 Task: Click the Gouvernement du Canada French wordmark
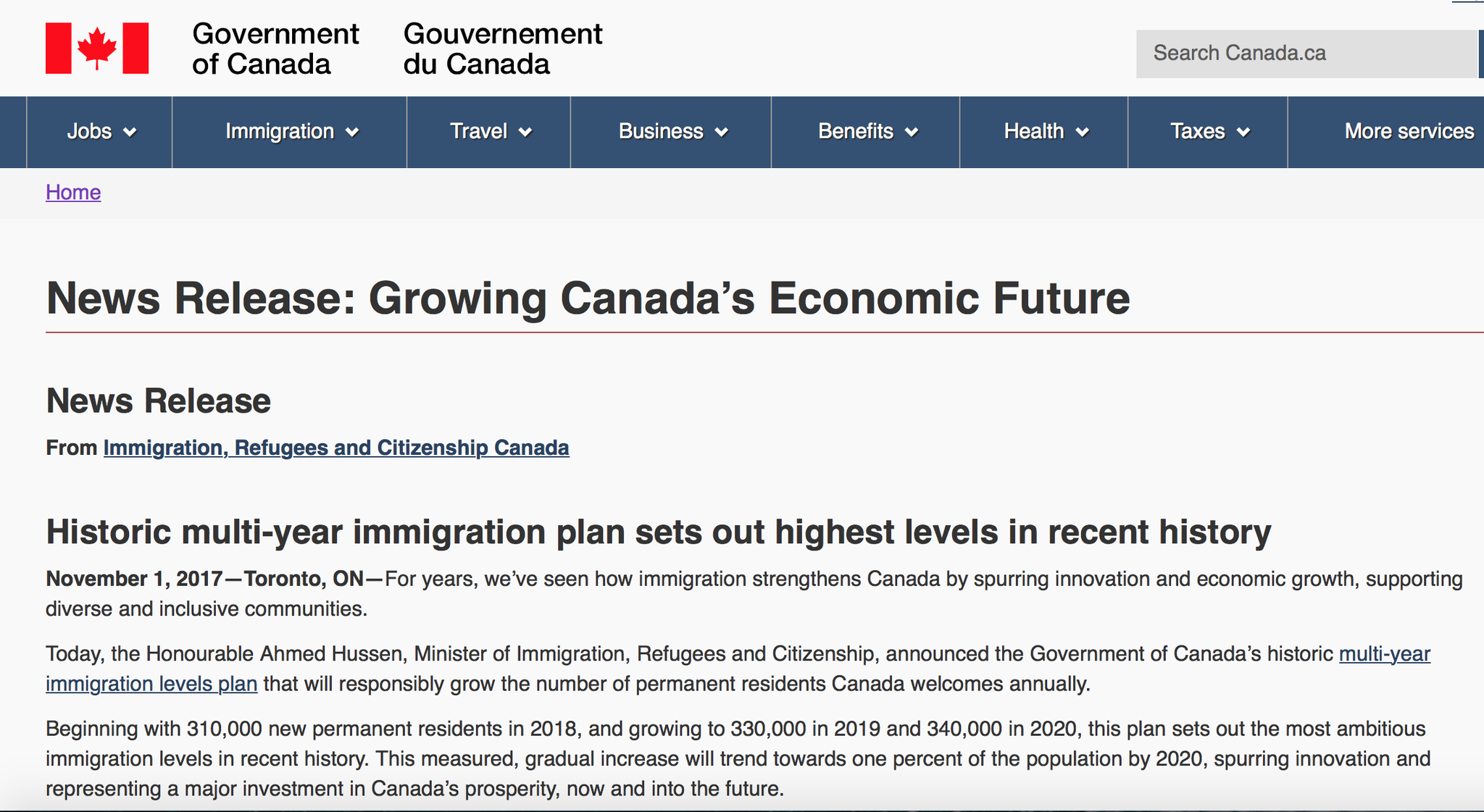click(x=502, y=49)
